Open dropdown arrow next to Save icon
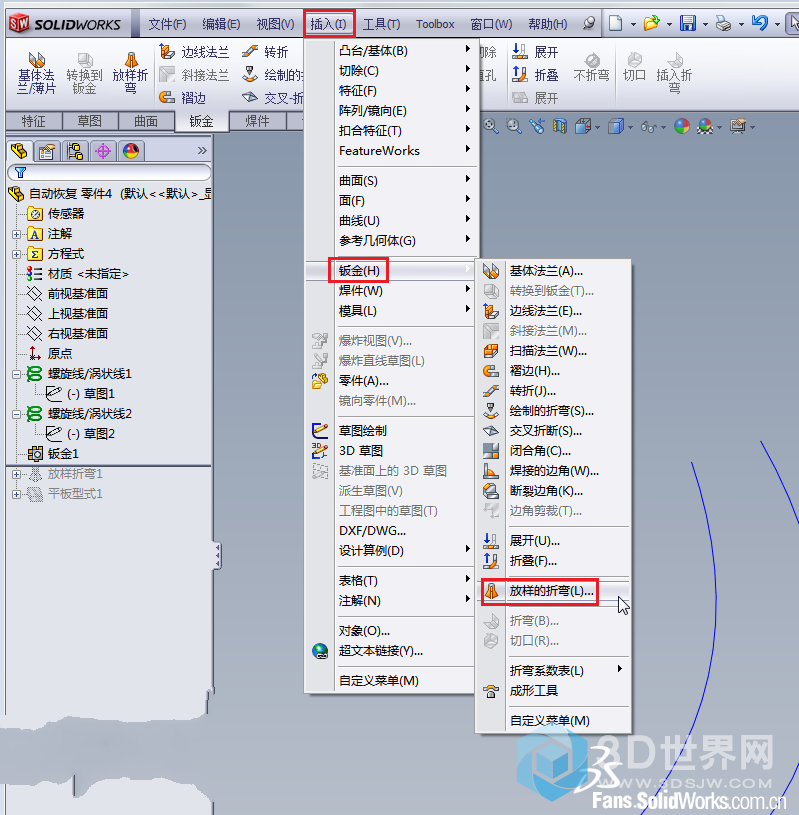799x815 pixels. [x=705, y=24]
